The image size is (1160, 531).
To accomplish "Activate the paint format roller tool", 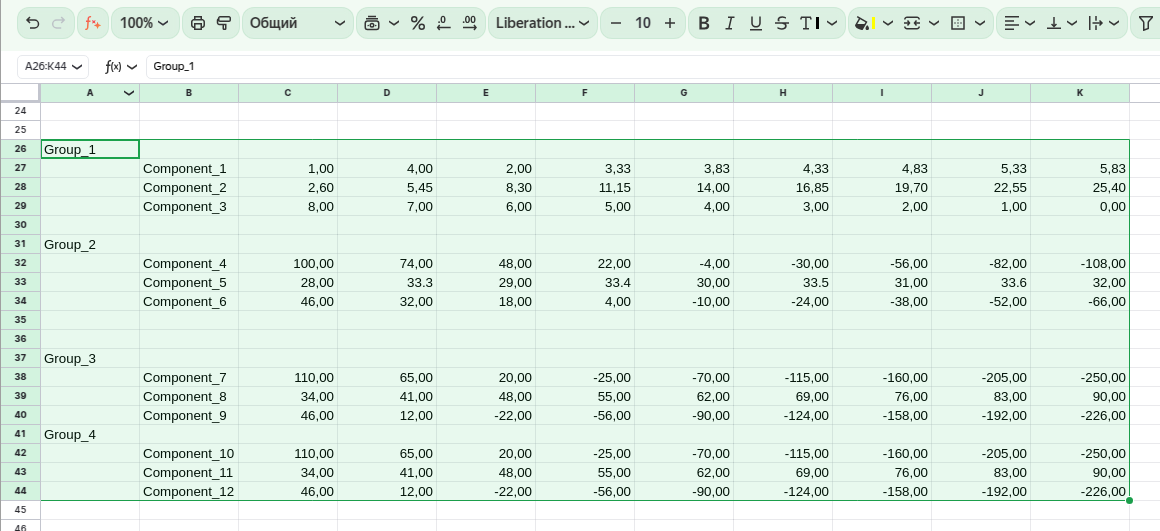I will [223, 23].
